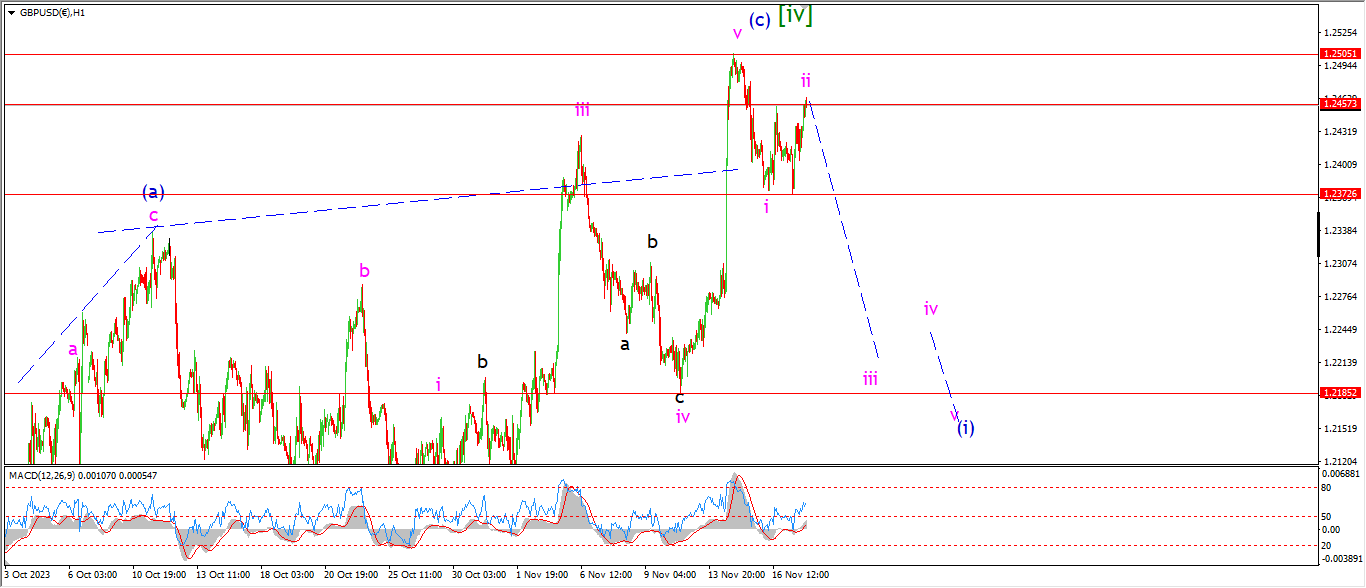Click the black a wave label
1366x588 pixels.
[x=625, y=345]
